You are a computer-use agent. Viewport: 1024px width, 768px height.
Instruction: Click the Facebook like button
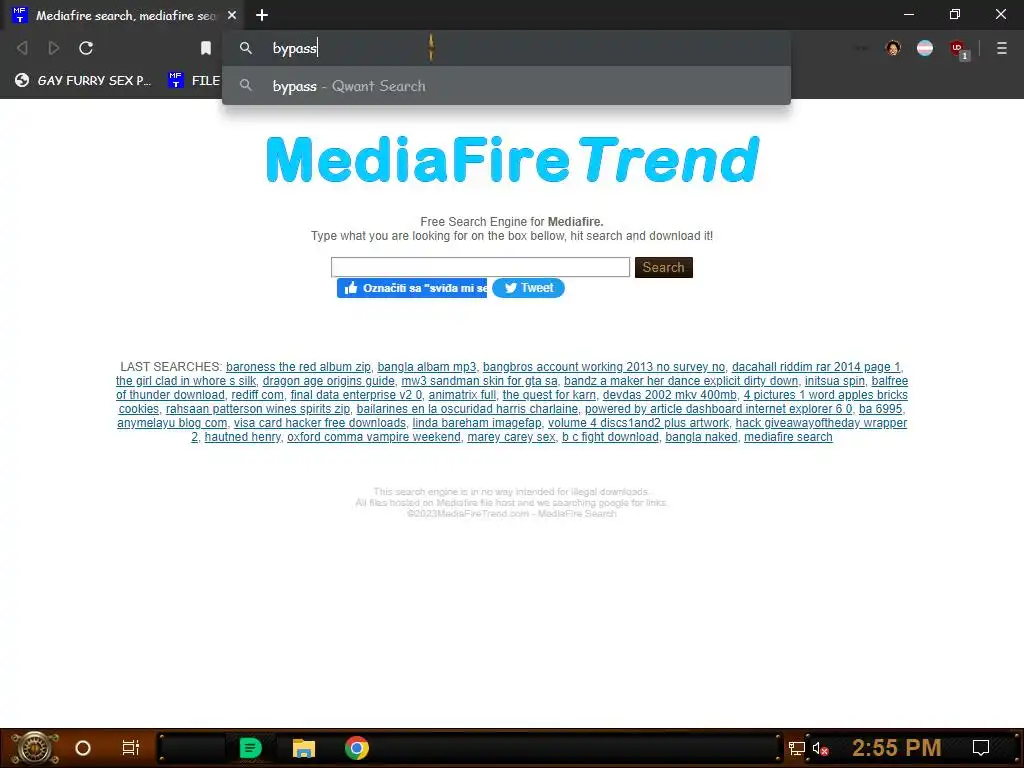click(x=412, y=288)
